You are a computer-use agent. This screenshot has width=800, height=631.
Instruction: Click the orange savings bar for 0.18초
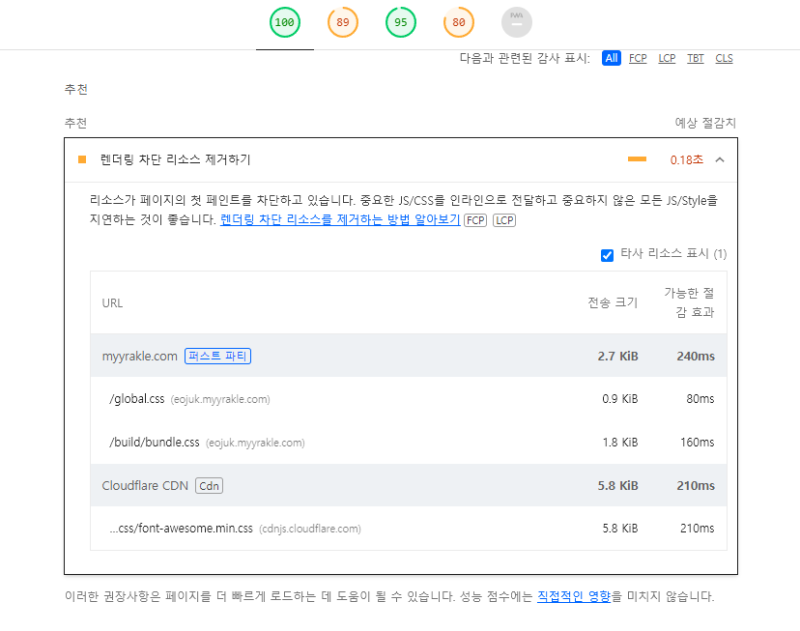click(637, 160)
